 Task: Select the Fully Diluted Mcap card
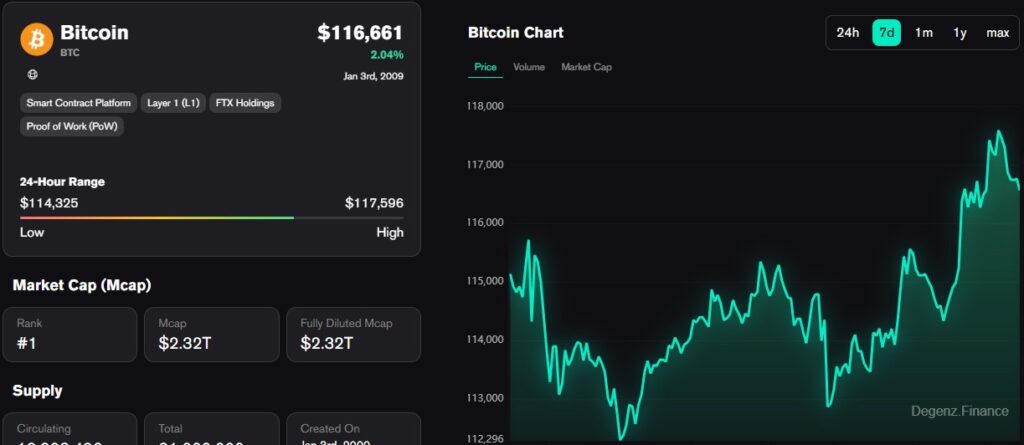pos(353,335)
